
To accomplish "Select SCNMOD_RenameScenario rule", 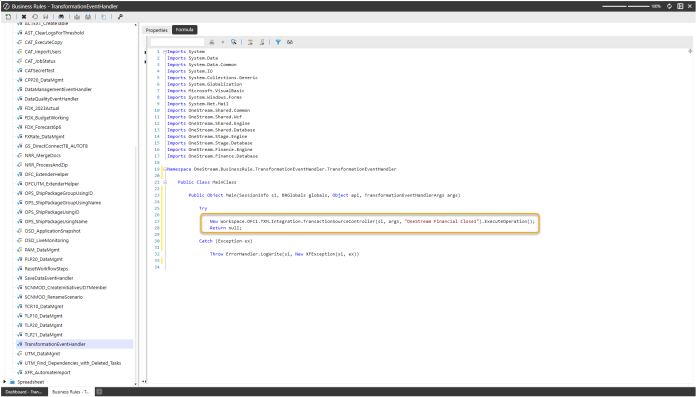I will tap(54, 297).
